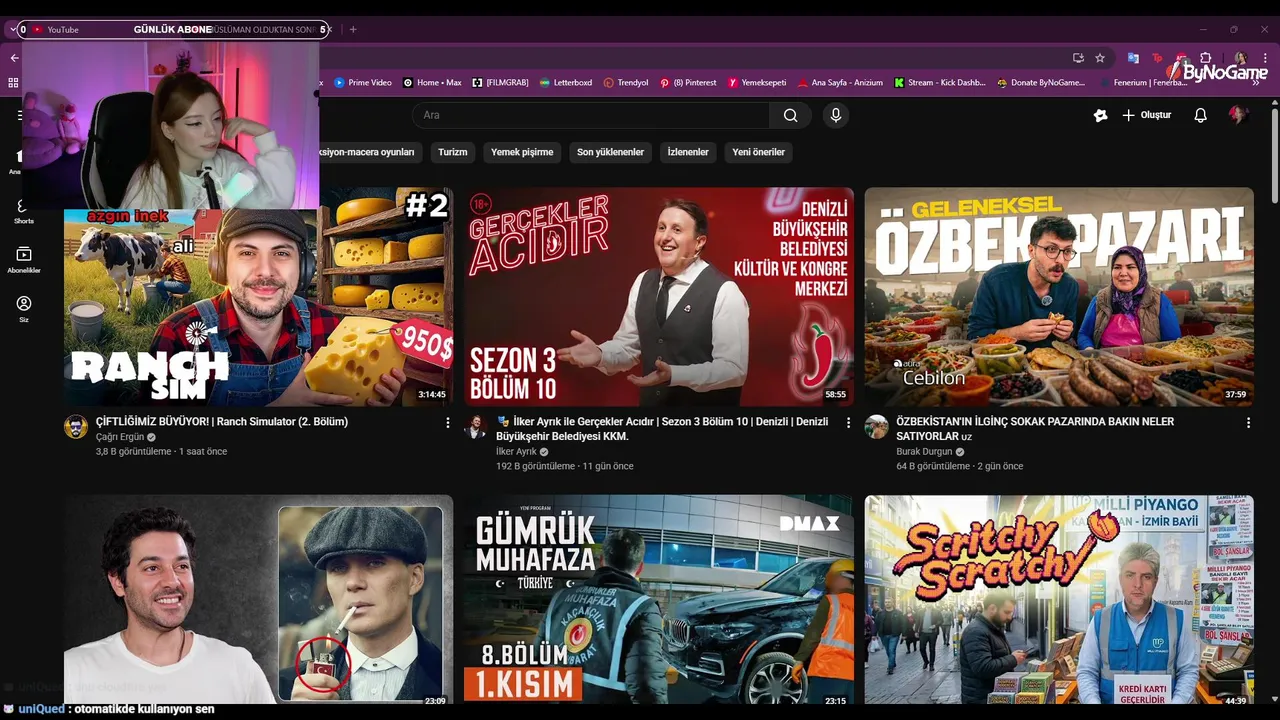
Task: Open Prime Video bookmark
Action: pos(363,83)
